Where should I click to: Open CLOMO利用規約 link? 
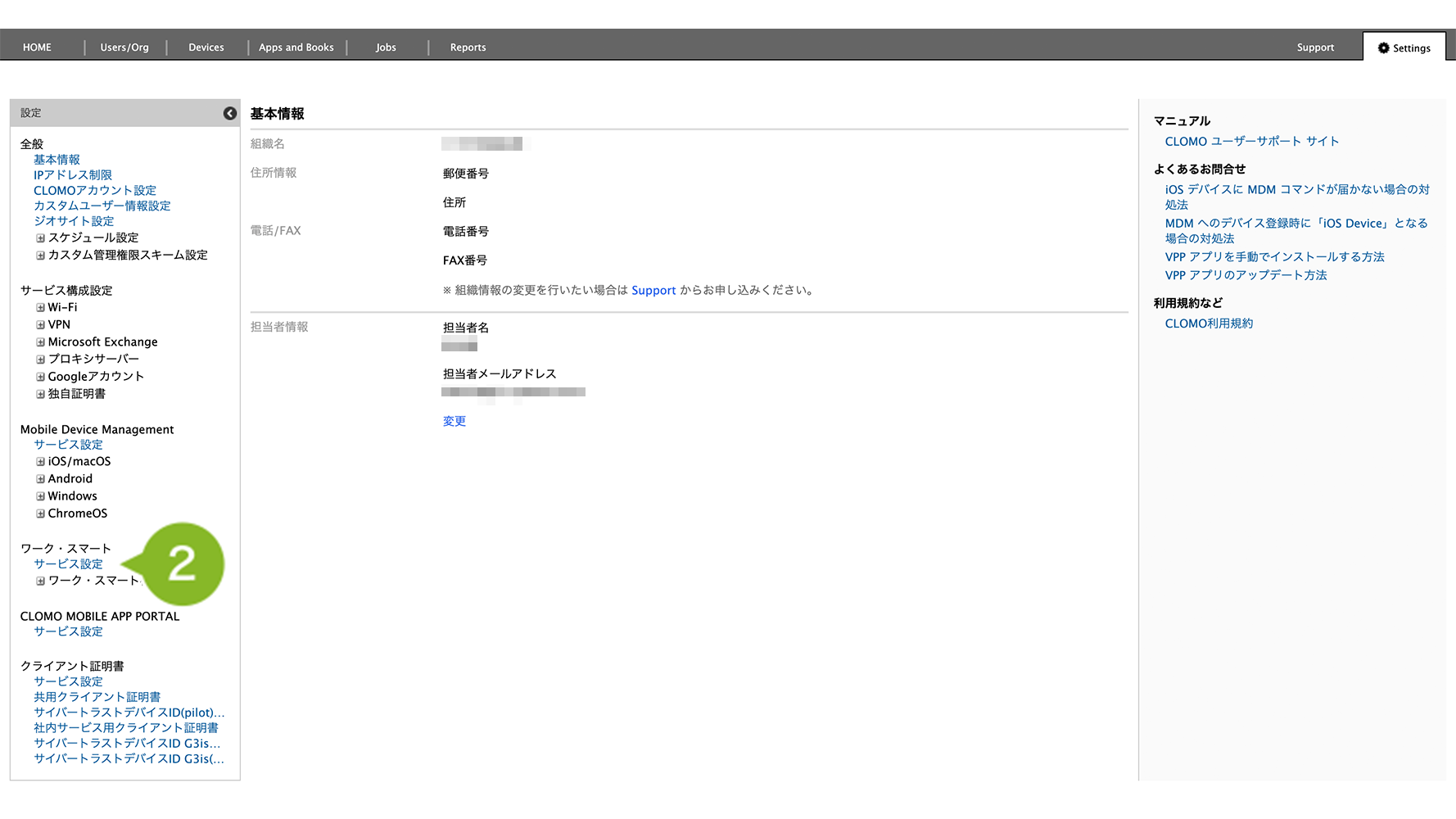[1209, 324]
